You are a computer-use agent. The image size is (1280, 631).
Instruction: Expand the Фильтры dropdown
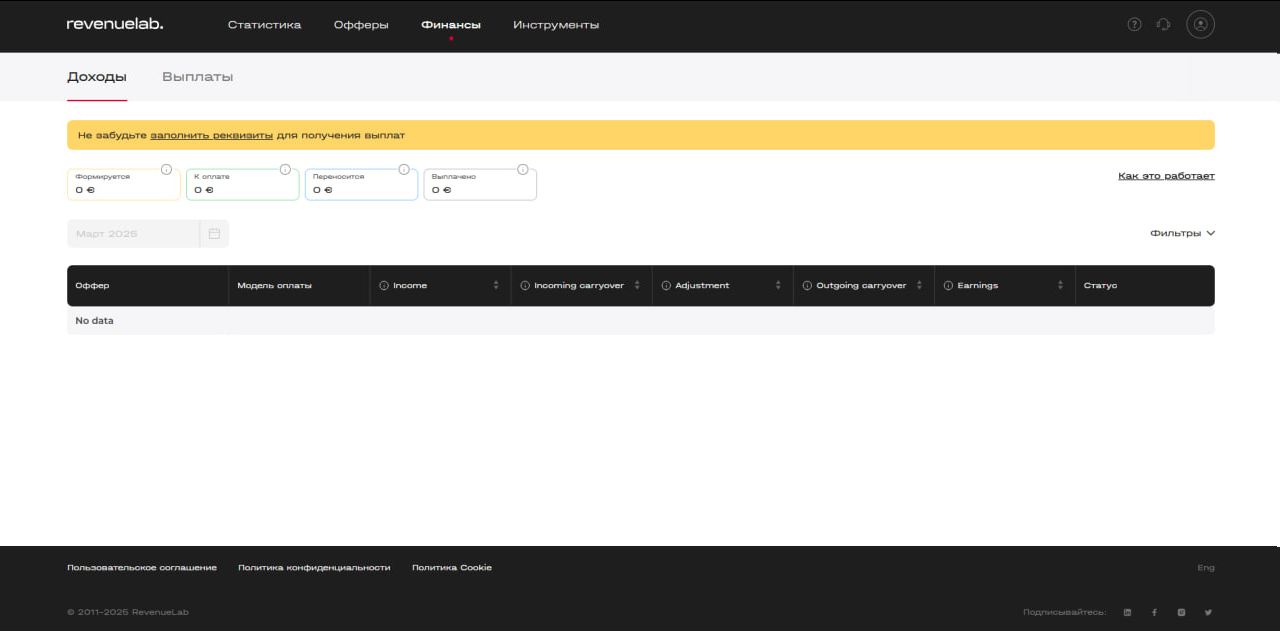[1182, 233]
